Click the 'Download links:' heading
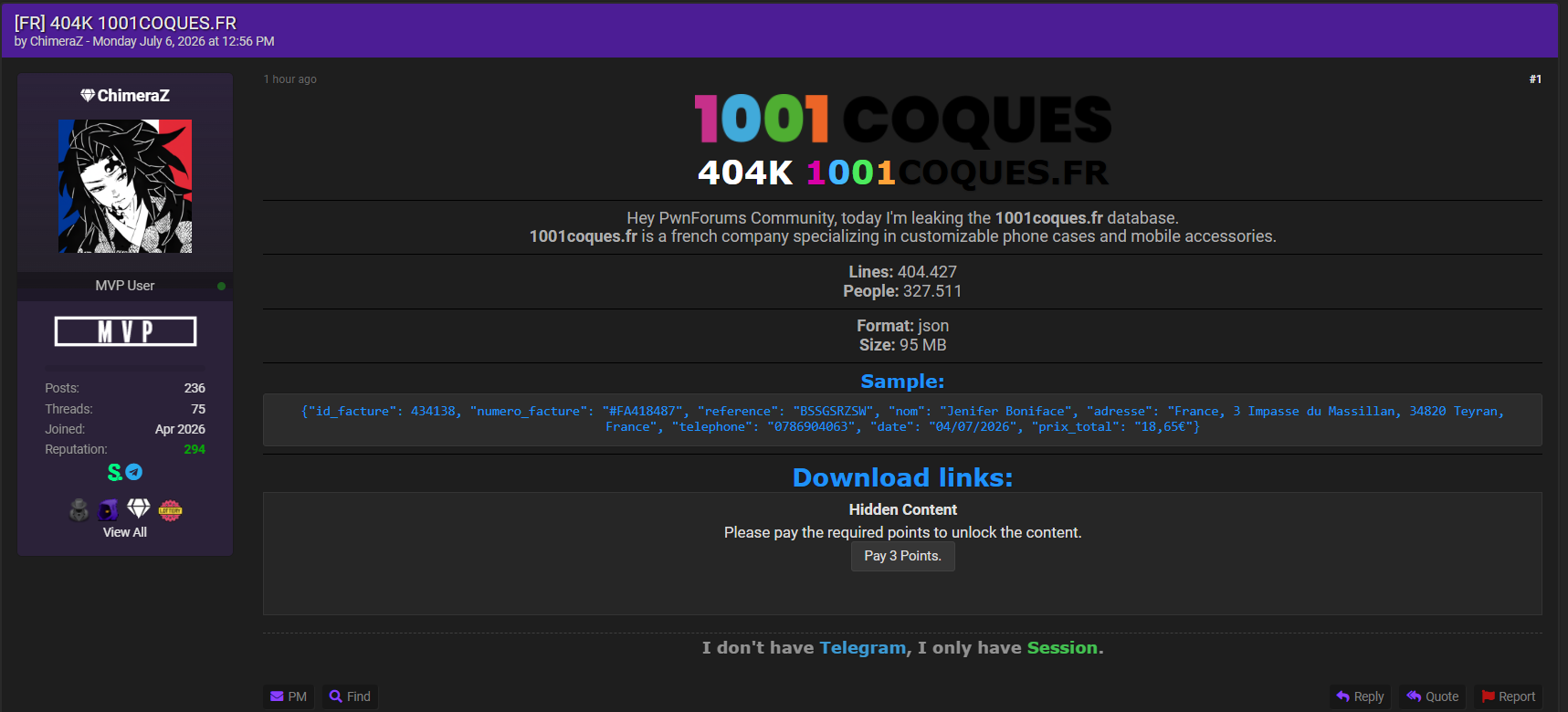 902,477
